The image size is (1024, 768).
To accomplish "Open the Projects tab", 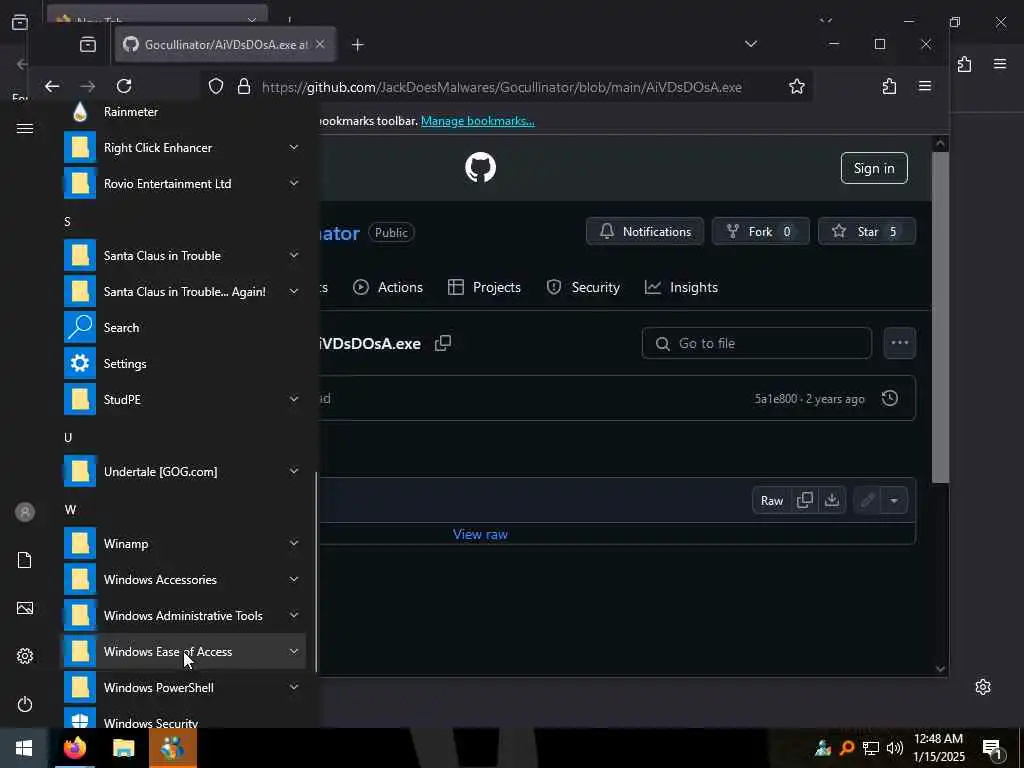I will click(484, 287).
